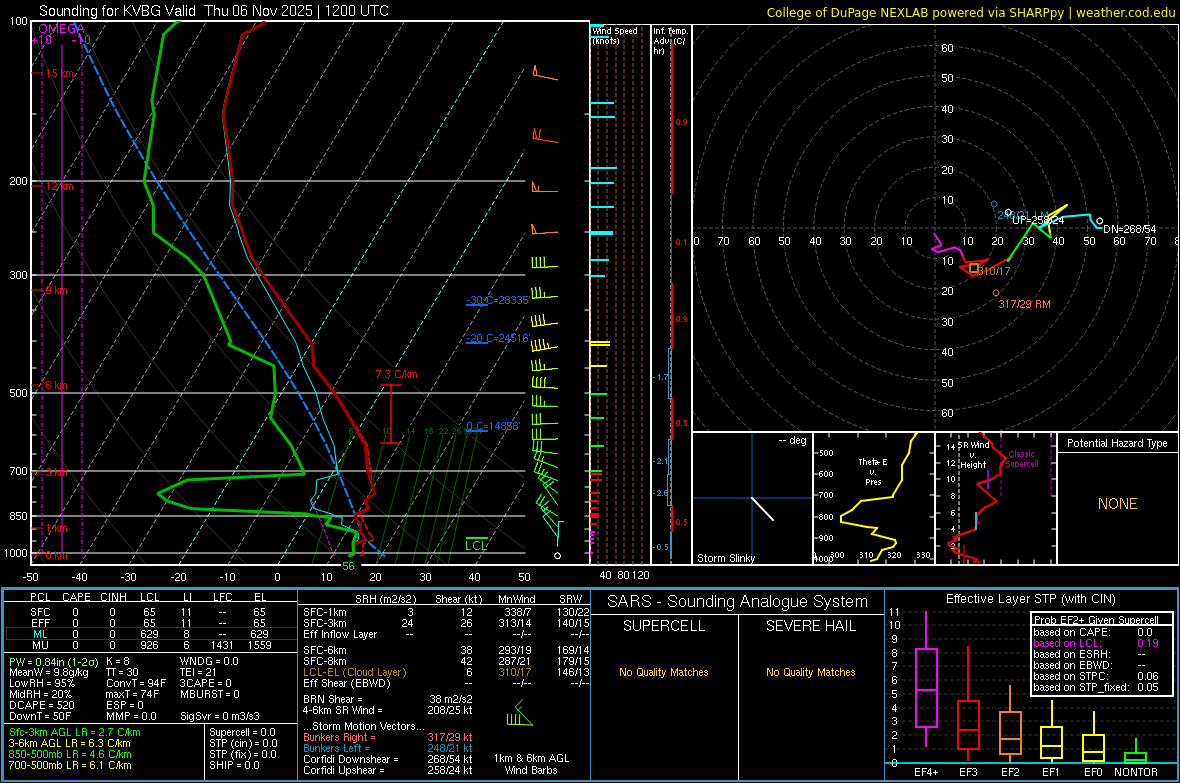Click the Classic Supercell label

(1022, 459)
